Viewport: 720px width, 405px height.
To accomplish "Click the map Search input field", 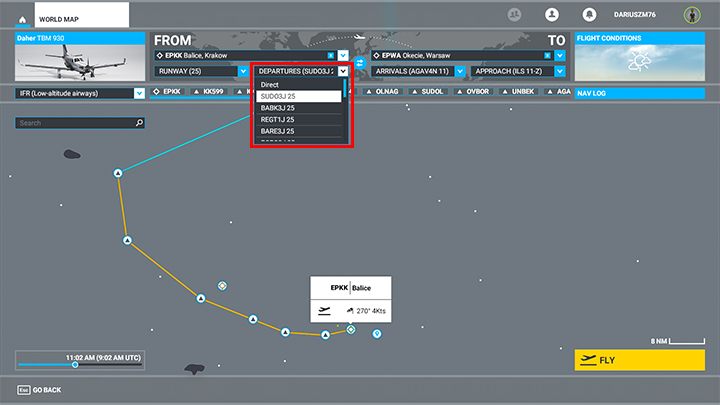I will [x=75, y=123].
